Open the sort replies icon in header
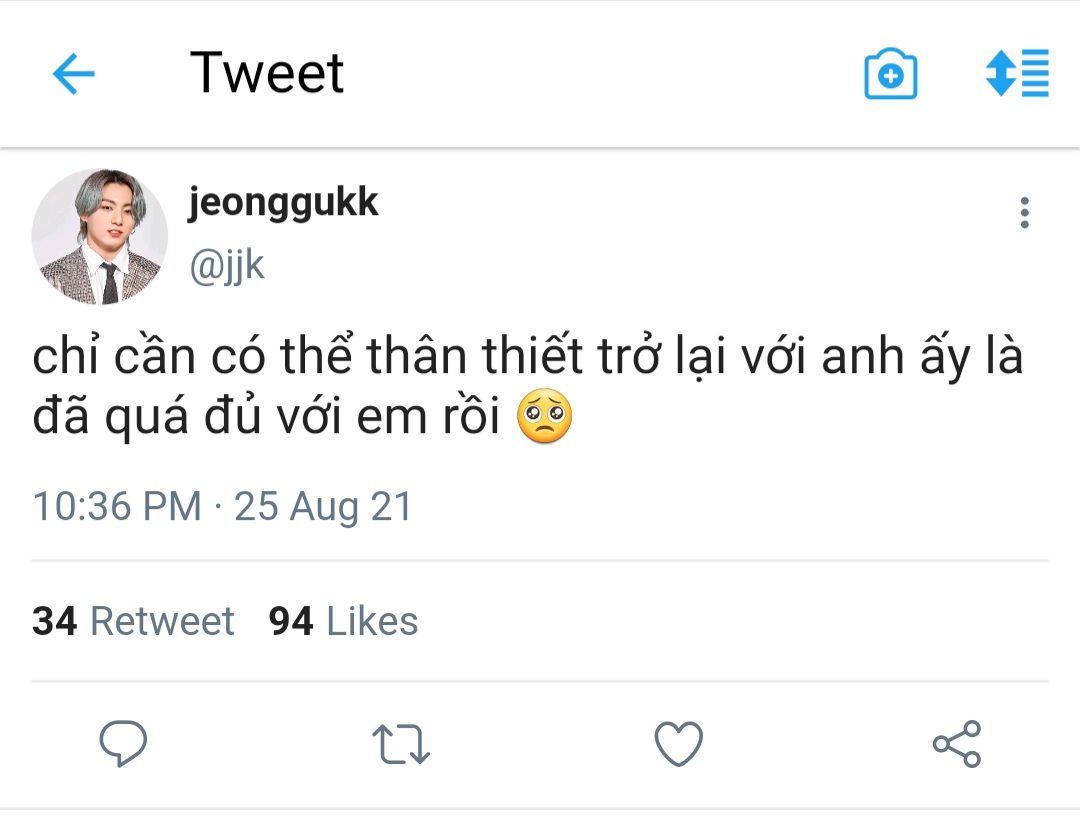 pos(1017,73)
